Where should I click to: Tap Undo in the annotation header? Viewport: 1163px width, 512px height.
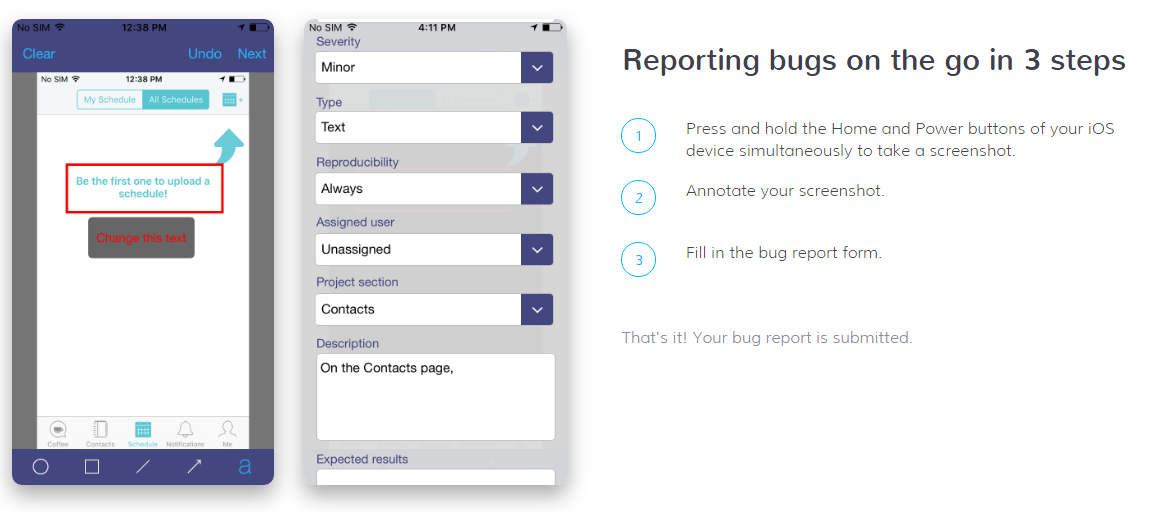click(x=205, y=54)
